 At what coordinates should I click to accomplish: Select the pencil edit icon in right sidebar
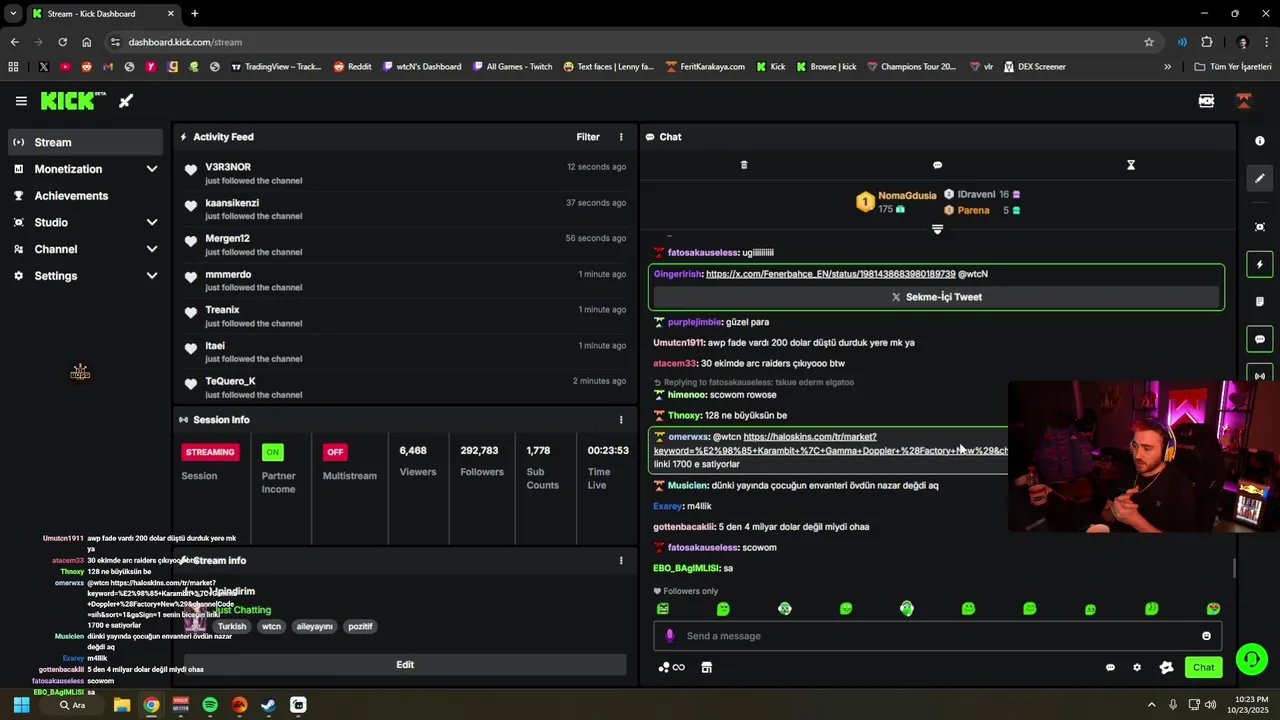click(1260, 178)
